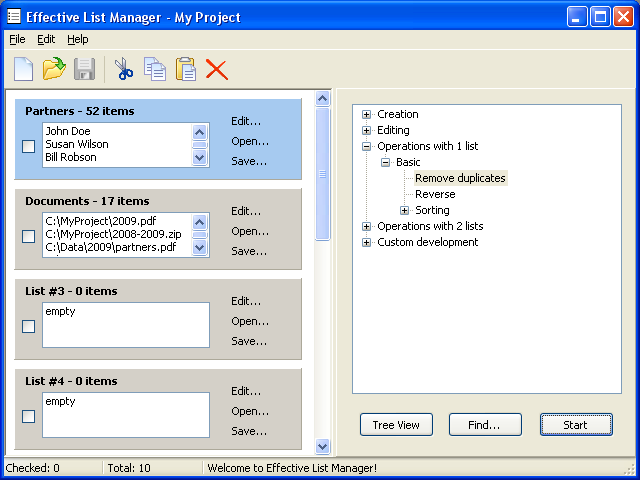The width and height of the screenshot is (640, 480).
Task: Expand the Creation tree node
Action: click(x=366, y=114)
